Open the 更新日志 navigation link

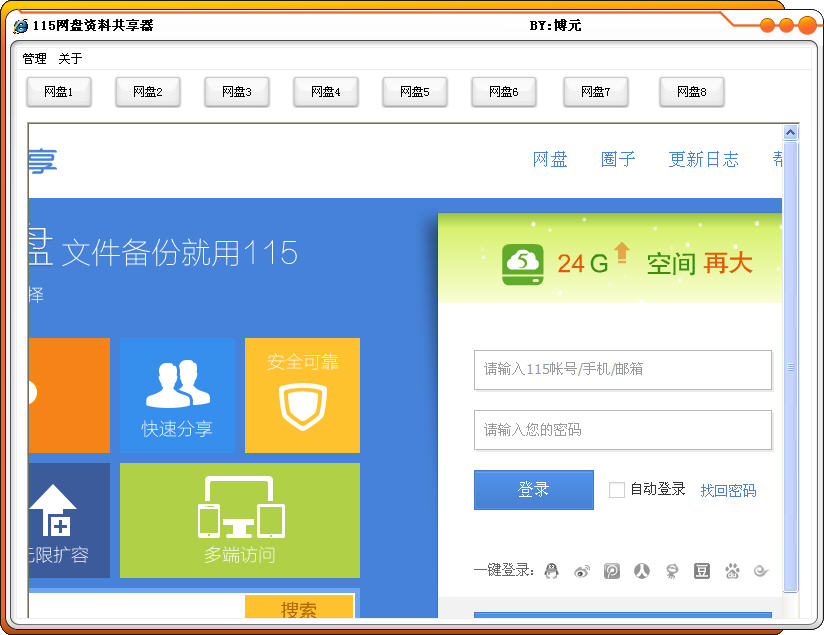tap(704, 159)
